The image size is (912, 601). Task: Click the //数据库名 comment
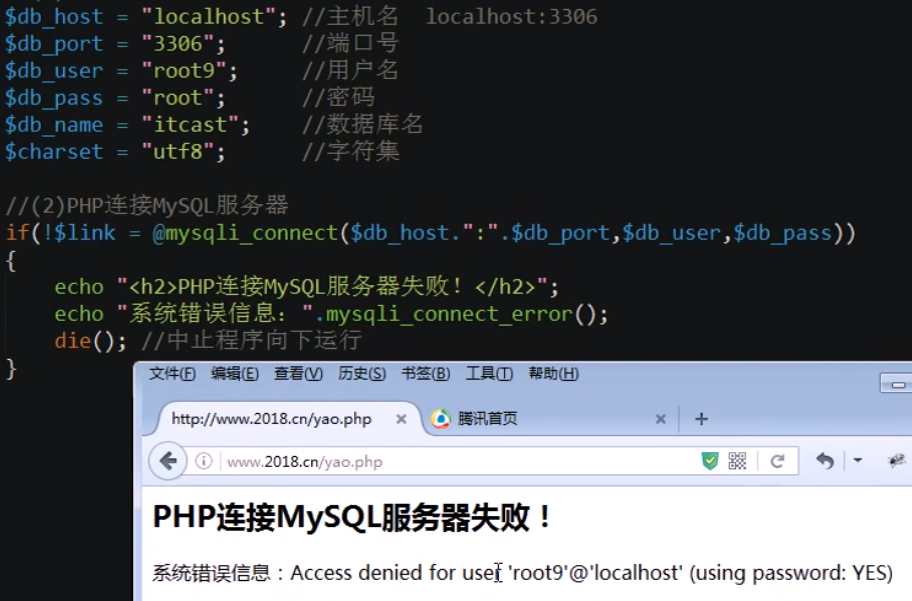pyautogui.click(x=363, y=124)
